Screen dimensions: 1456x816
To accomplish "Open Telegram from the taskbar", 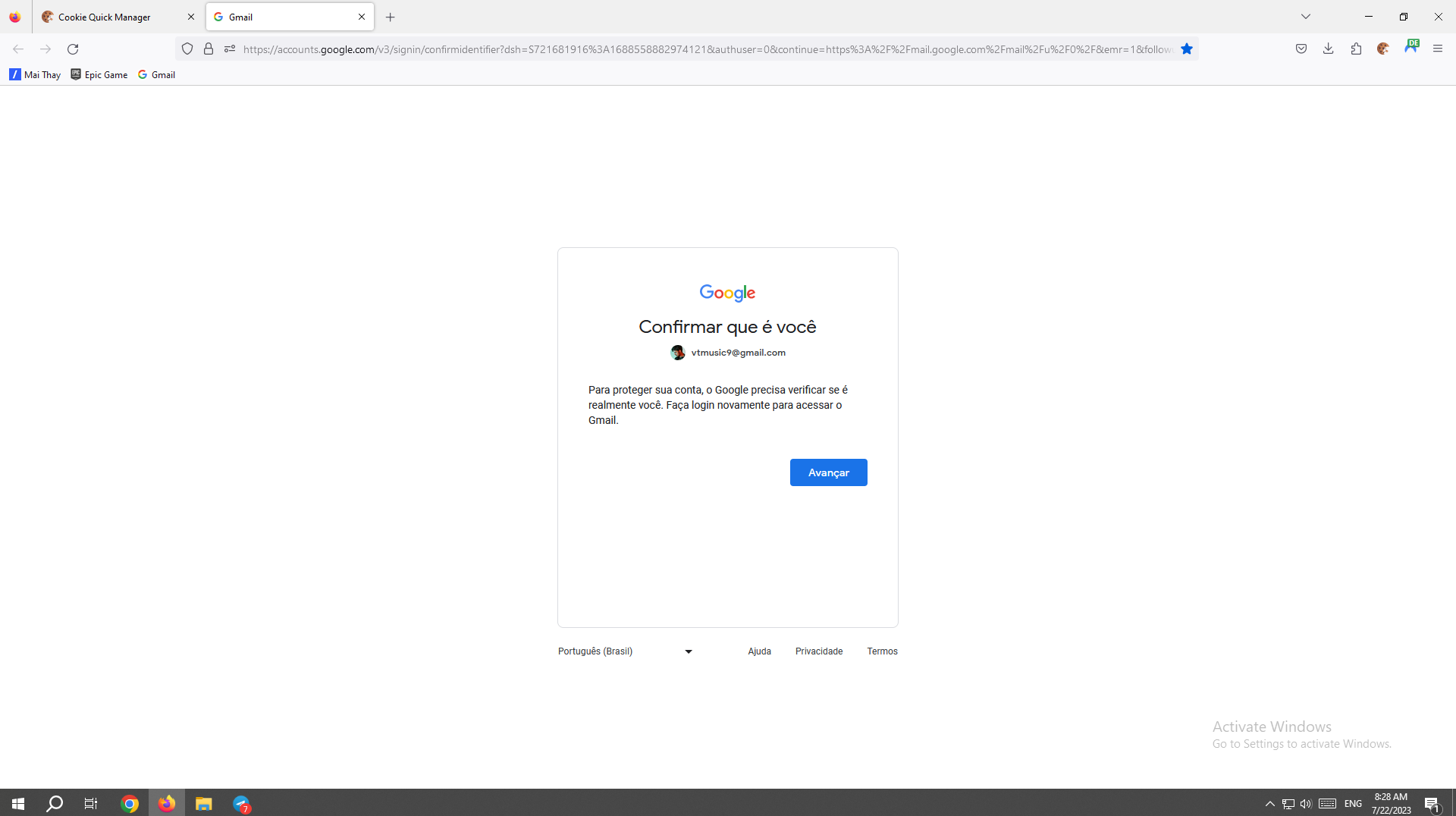I will (241, 803).
